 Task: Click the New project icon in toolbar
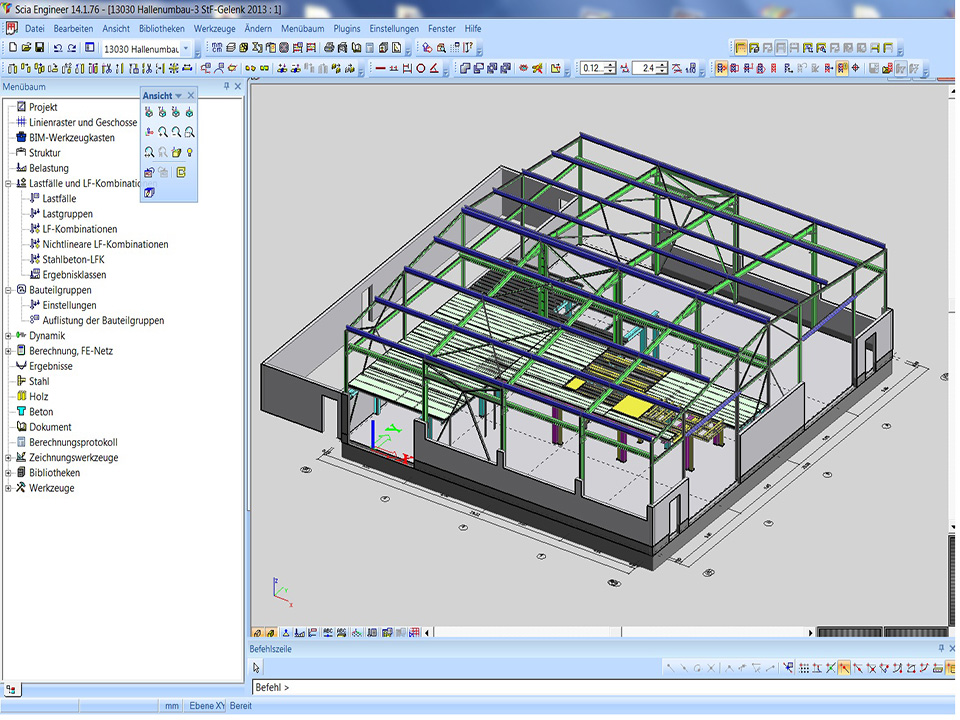pos(12,48)
